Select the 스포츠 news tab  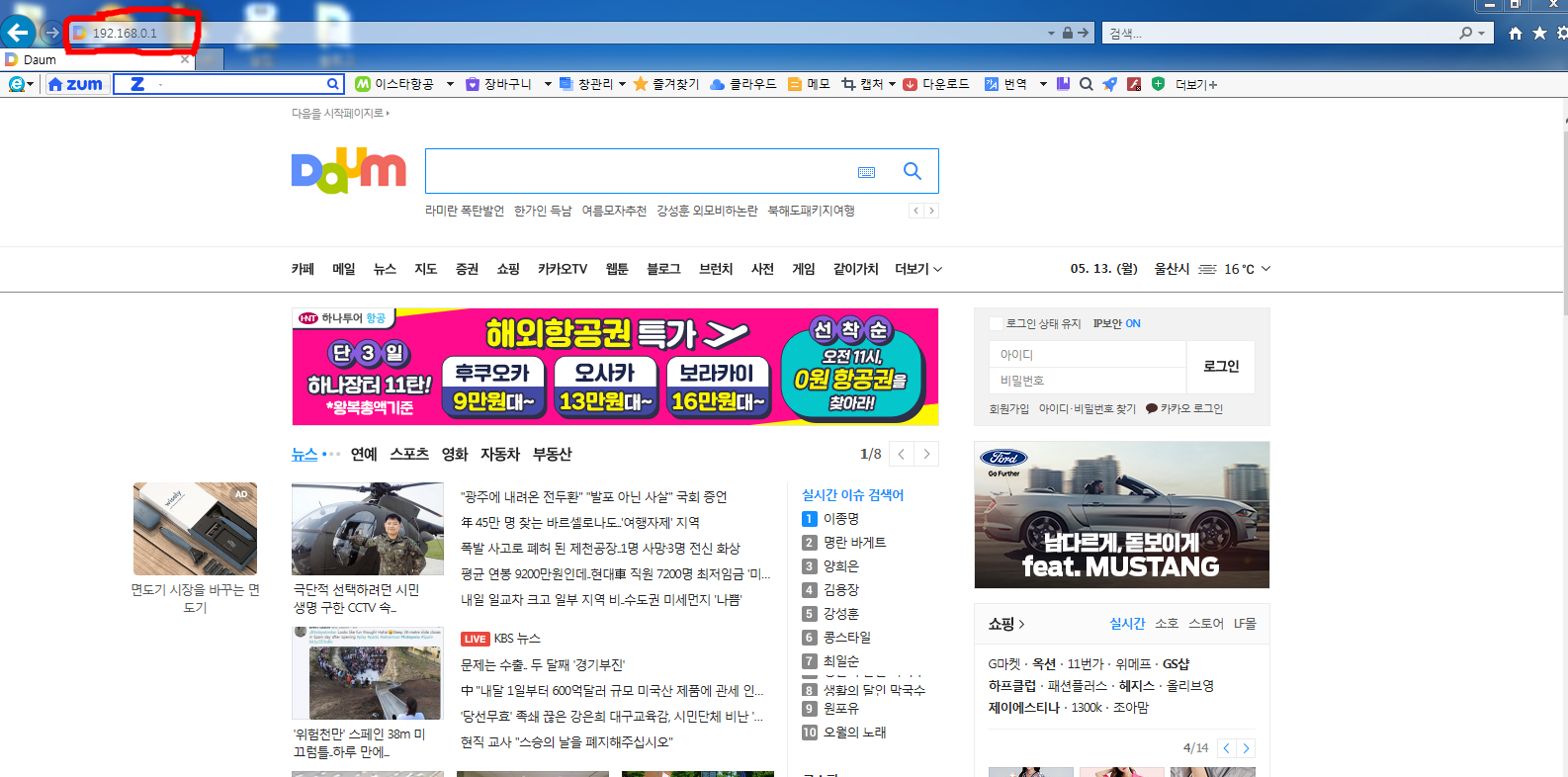(409, 454)
